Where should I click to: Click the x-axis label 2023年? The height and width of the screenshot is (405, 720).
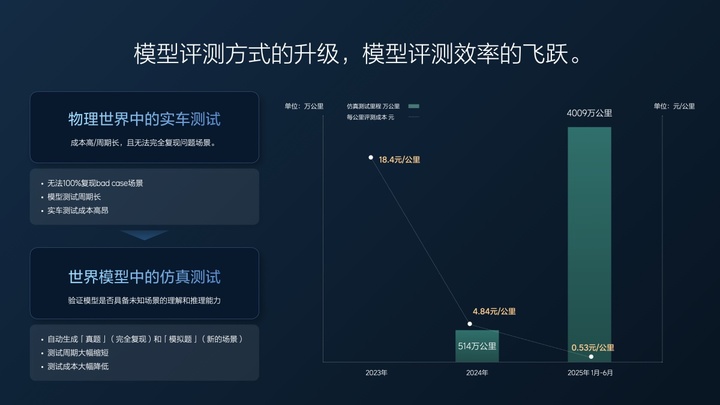click(376, 373)
